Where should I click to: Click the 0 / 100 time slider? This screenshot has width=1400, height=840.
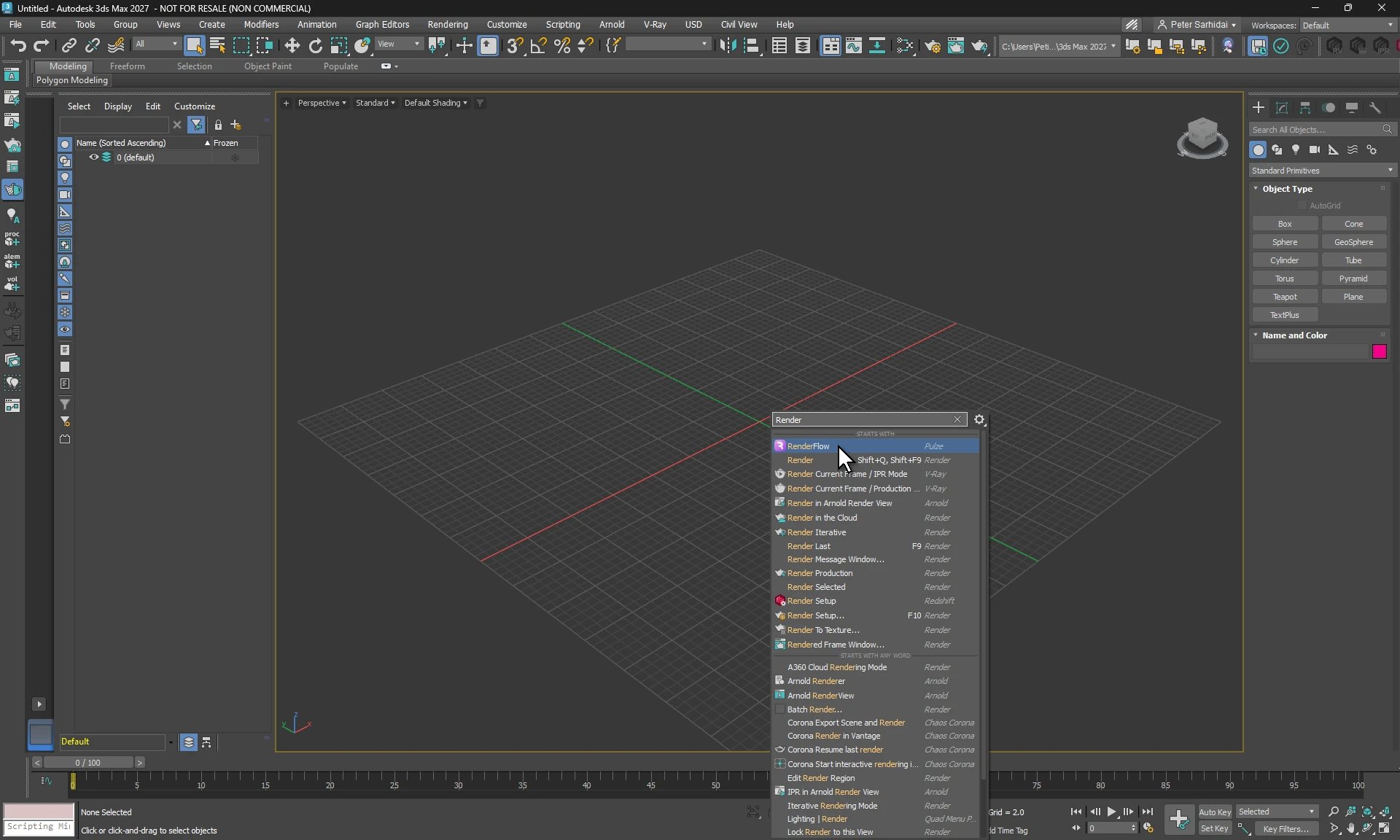(88, 763)
